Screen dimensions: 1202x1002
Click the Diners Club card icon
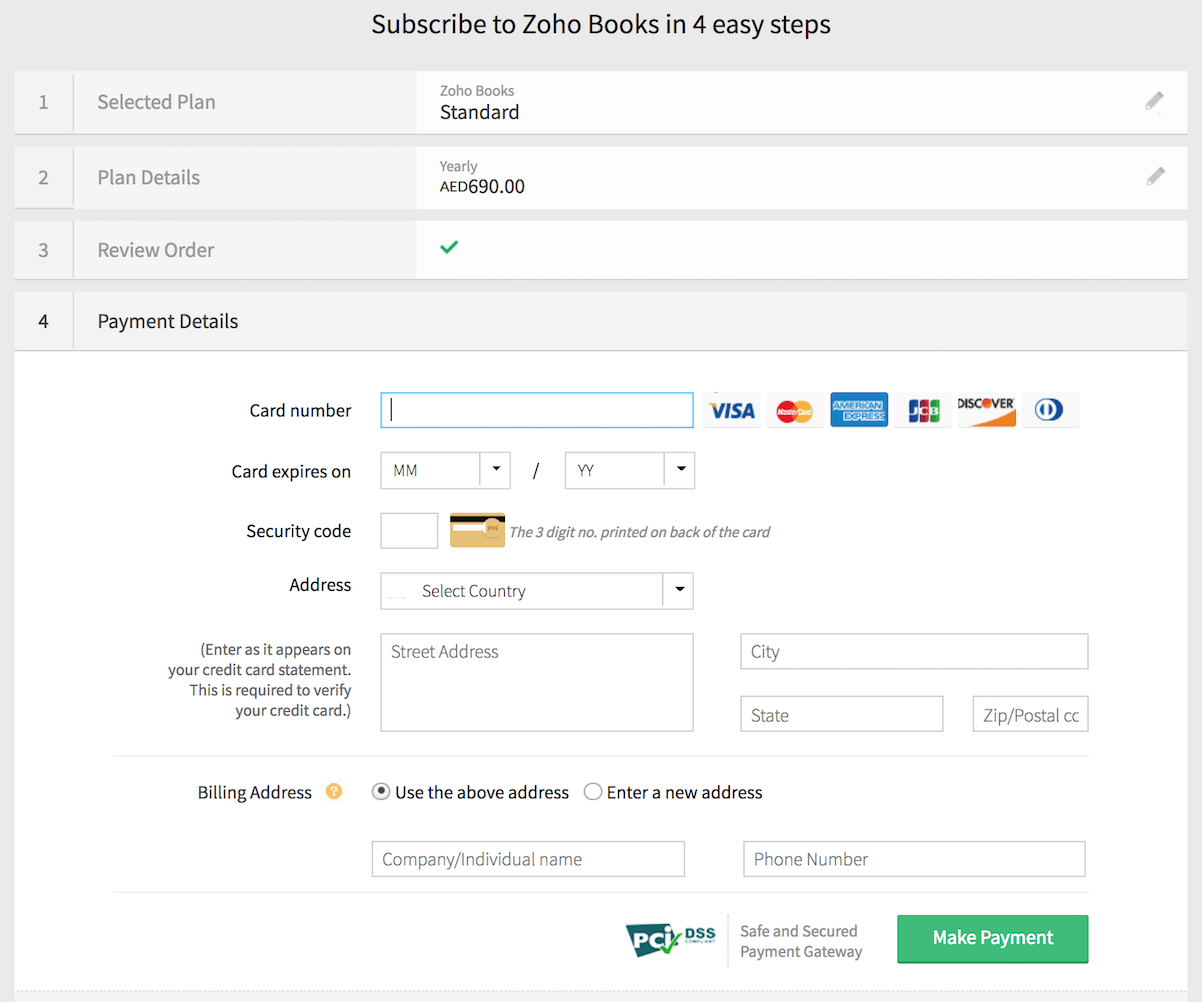coord(1050,410)
